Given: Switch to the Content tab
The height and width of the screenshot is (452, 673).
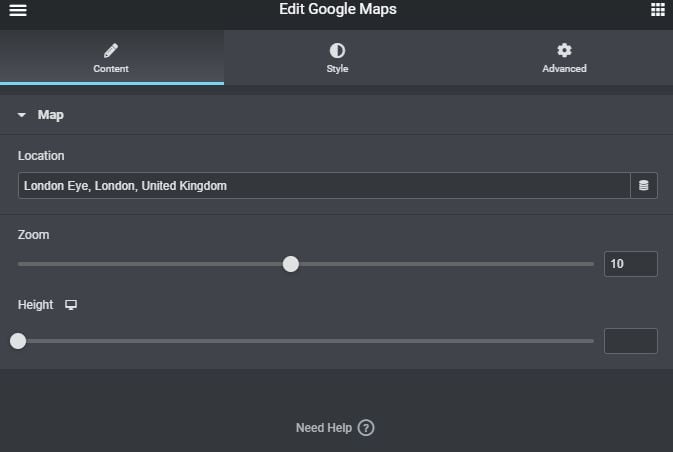Looking at the screenshot, I should coord(111,58).
